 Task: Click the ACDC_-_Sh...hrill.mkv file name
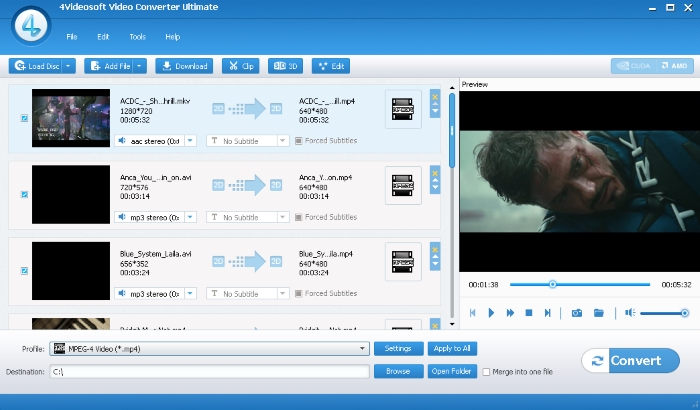coord(155,101)
